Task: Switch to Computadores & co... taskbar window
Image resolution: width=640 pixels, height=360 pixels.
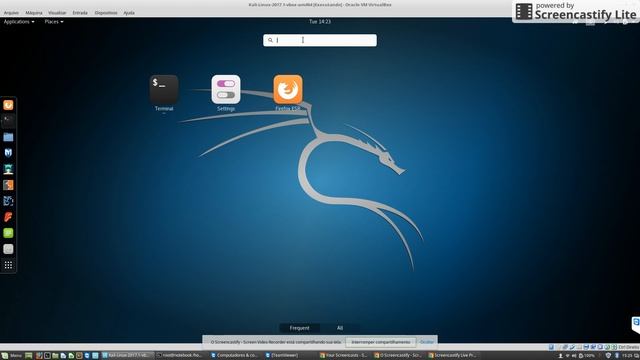Action: click(236, 356)
